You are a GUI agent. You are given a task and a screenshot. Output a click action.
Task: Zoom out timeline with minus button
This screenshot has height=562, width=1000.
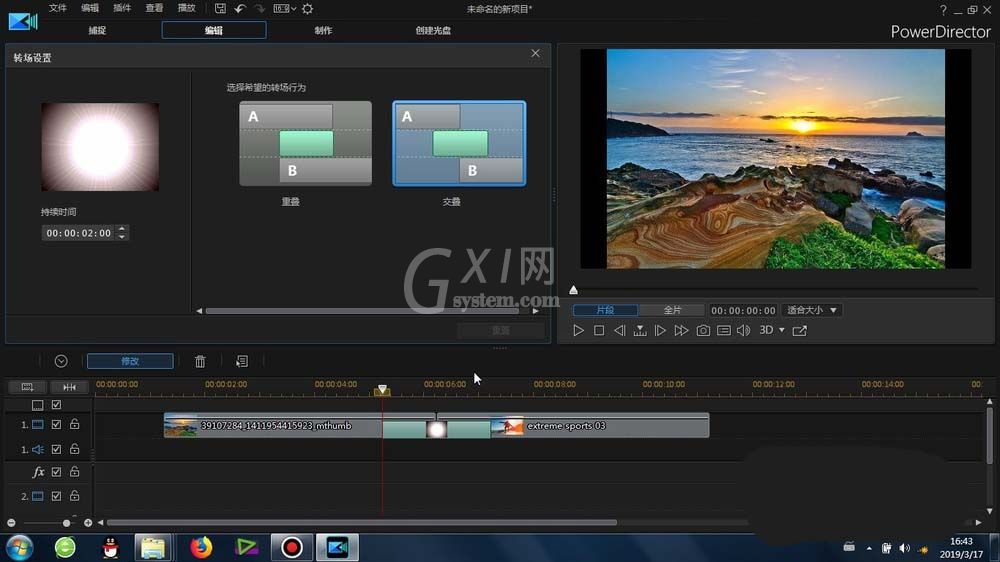click(11, 523)
